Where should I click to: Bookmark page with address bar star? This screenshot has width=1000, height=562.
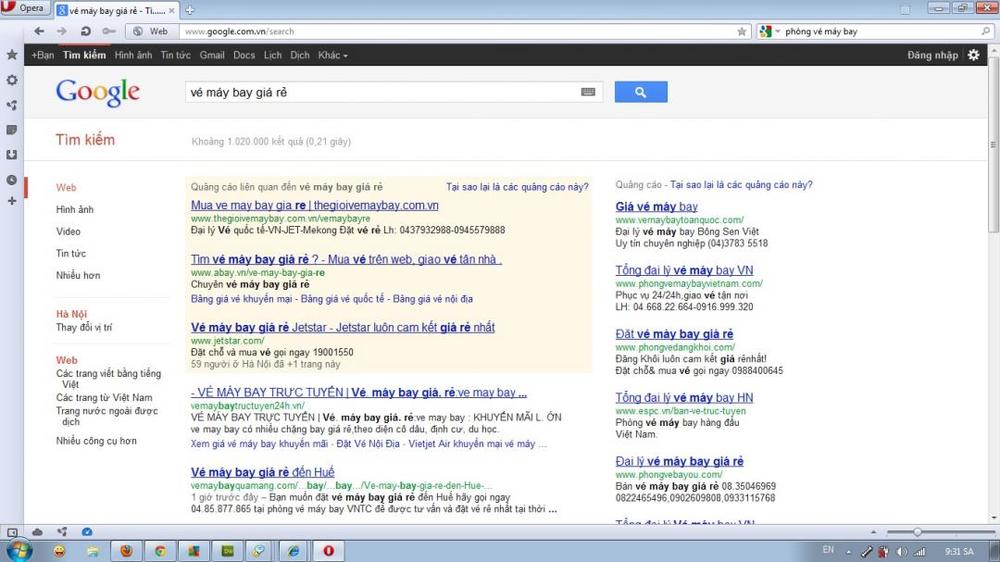tap(742, 31)
